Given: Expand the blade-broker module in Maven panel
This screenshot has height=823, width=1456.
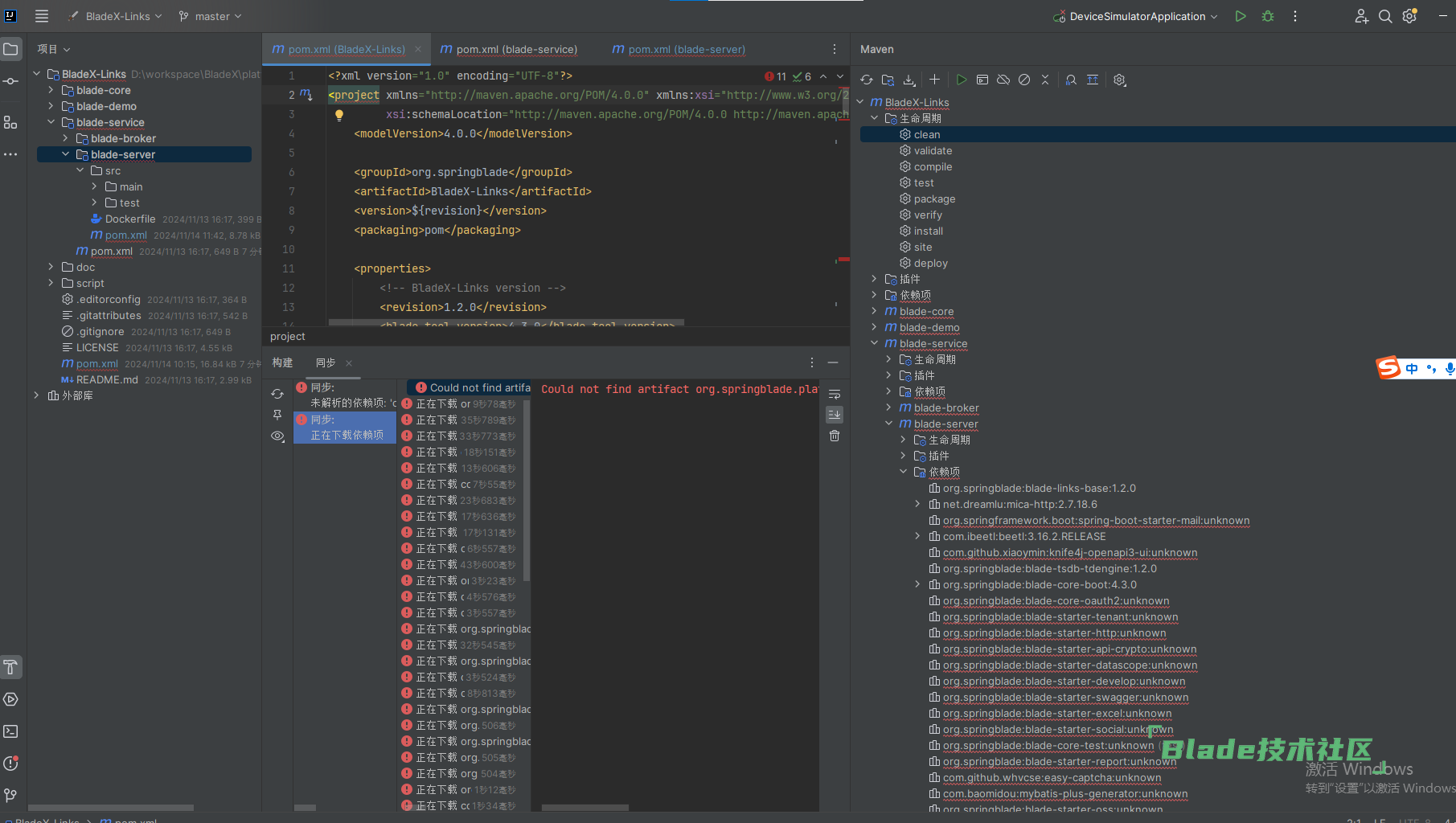Looking at the screenshot, I should (889, 407).
